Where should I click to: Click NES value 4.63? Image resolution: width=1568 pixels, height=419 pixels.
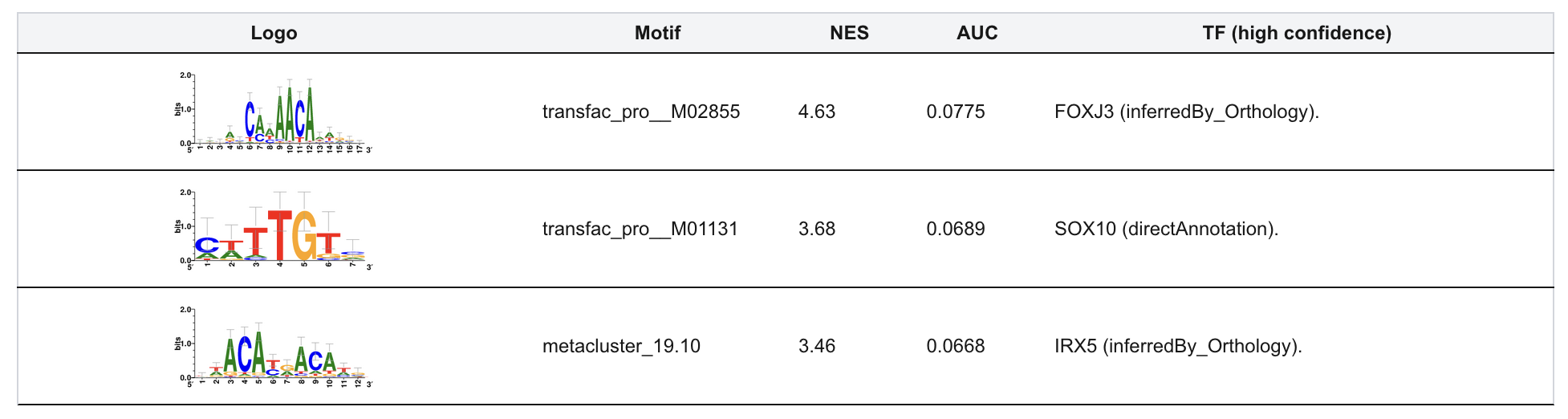(816, 112)
